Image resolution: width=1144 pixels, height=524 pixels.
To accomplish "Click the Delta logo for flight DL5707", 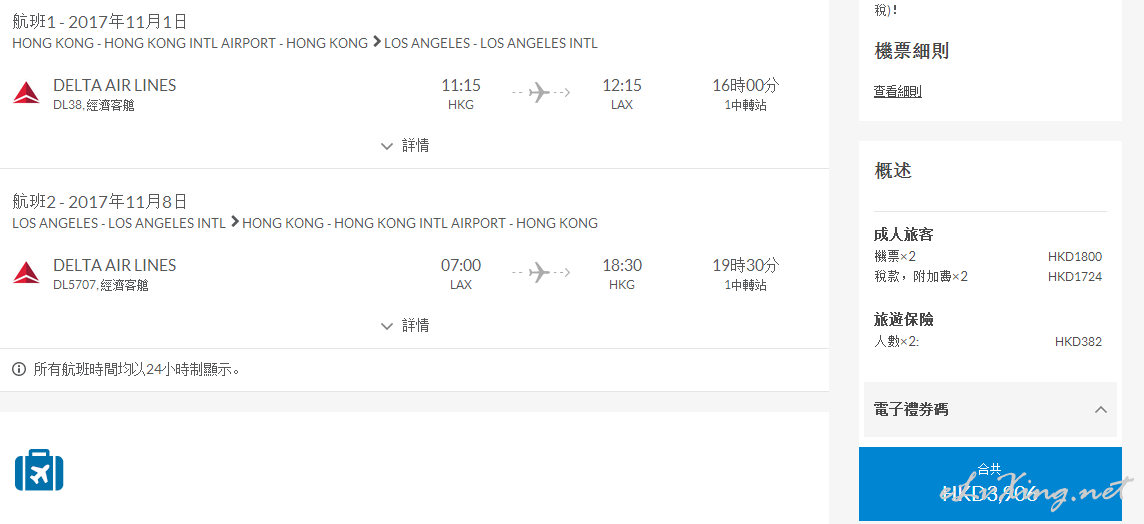I will coord(26,273).
